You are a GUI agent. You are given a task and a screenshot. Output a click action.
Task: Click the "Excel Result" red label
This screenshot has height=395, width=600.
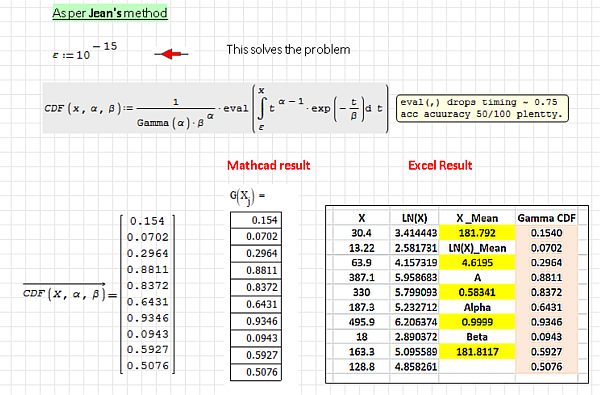[x=440, y=165]
